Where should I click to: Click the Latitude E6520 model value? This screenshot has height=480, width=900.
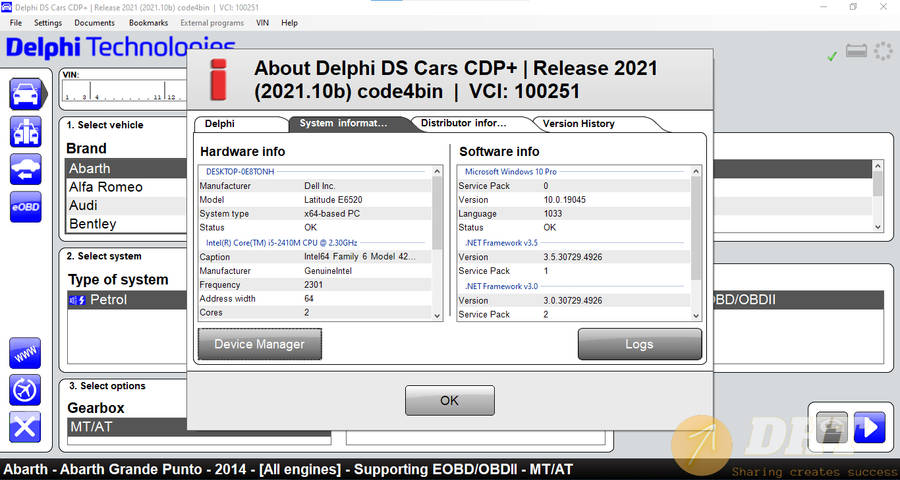[x=333, y=200]
